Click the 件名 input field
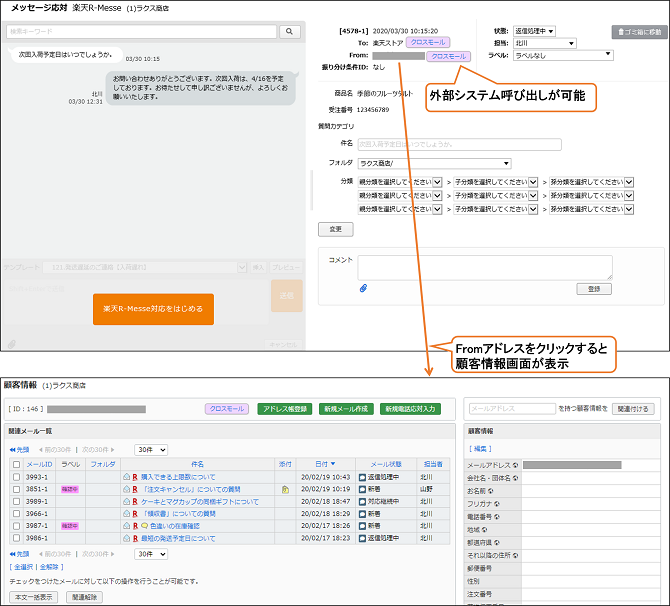 click(x=459, y=144)
